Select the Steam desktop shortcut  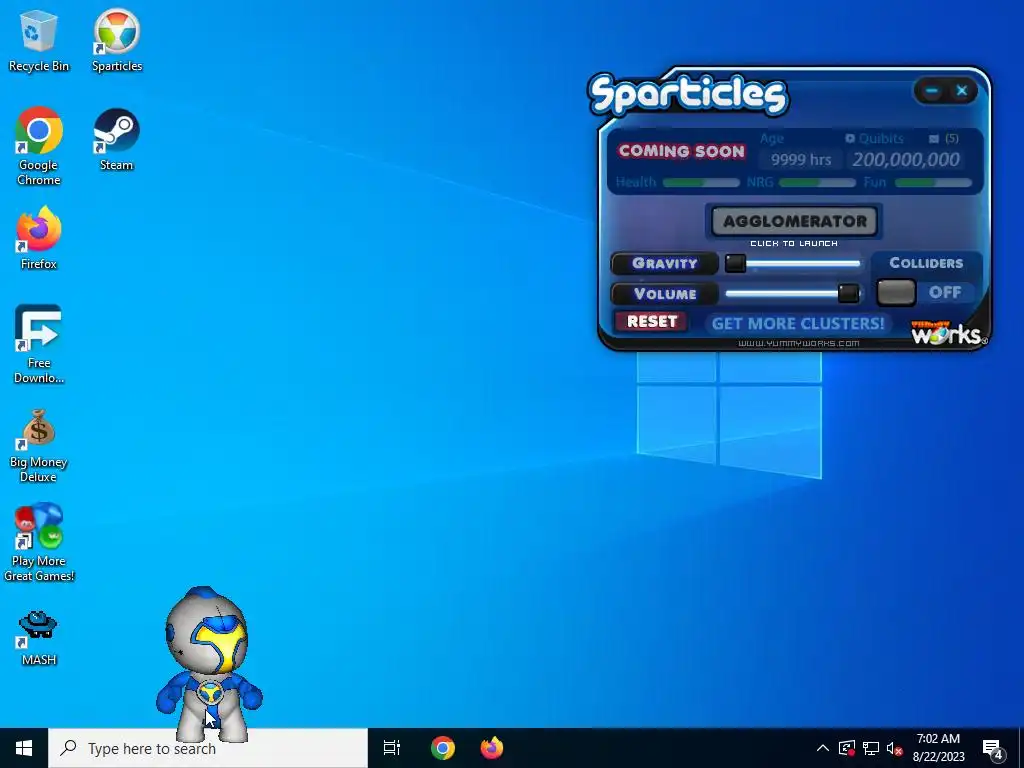point(116,140)
